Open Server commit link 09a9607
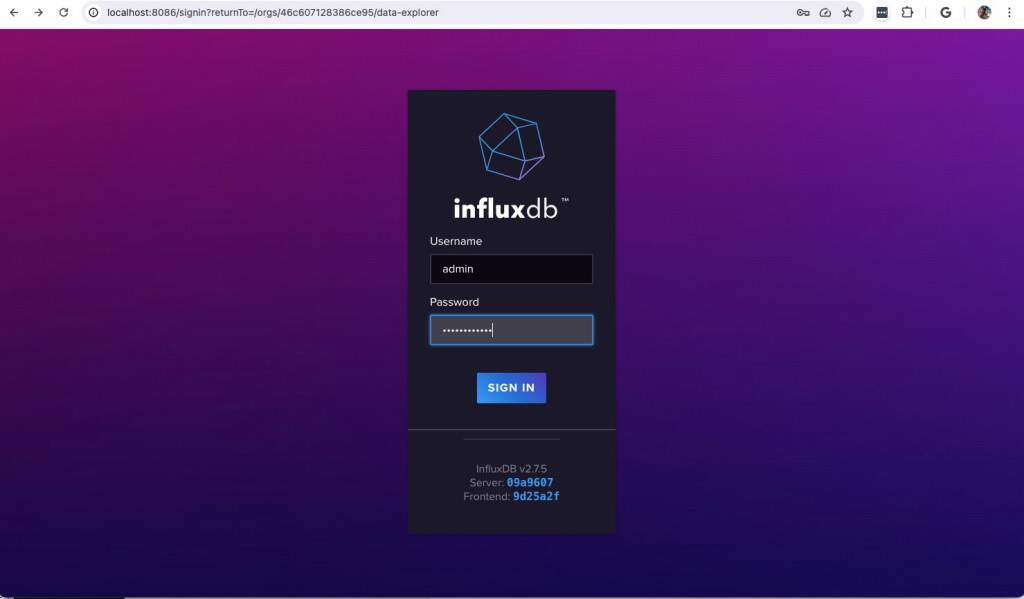Image resolution: width=1024 pixels, height=599 pixels. 530,483
